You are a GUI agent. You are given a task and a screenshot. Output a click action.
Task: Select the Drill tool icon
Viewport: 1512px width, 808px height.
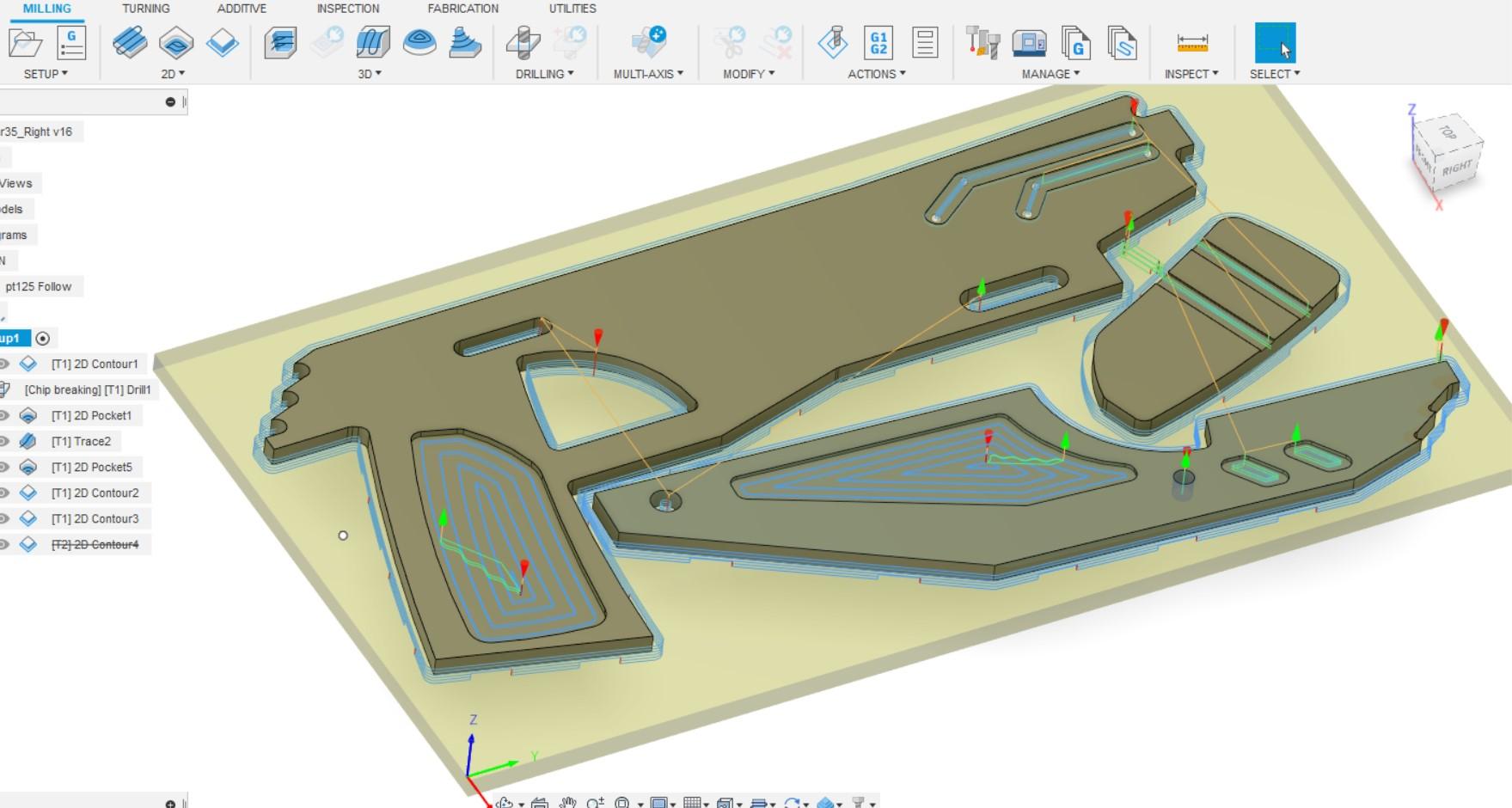tap(523, 42)
